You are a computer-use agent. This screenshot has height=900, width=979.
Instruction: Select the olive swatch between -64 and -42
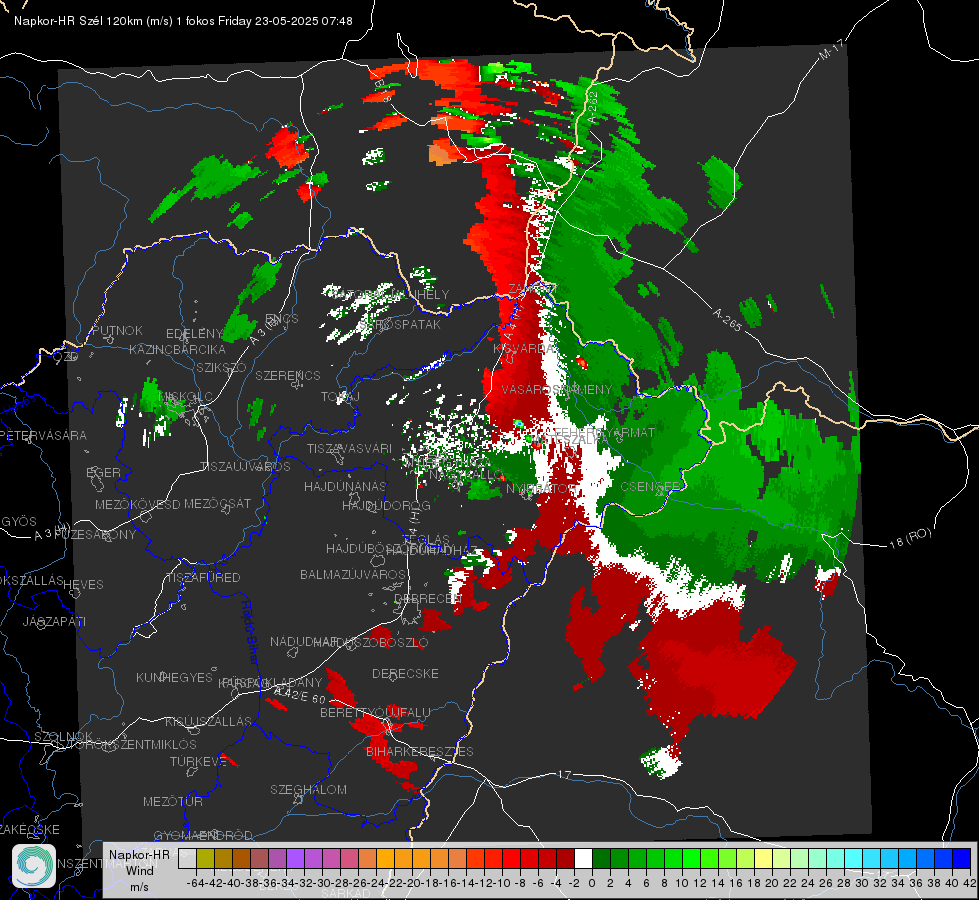pyautogui.click(x=205, y=858)
